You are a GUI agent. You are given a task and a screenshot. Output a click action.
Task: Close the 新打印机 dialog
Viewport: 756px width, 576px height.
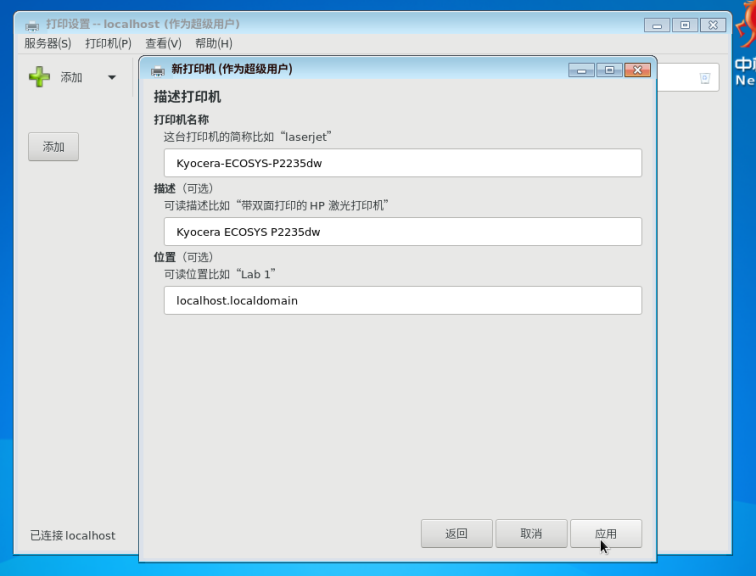pyautogui.click(x=637, y=70)
